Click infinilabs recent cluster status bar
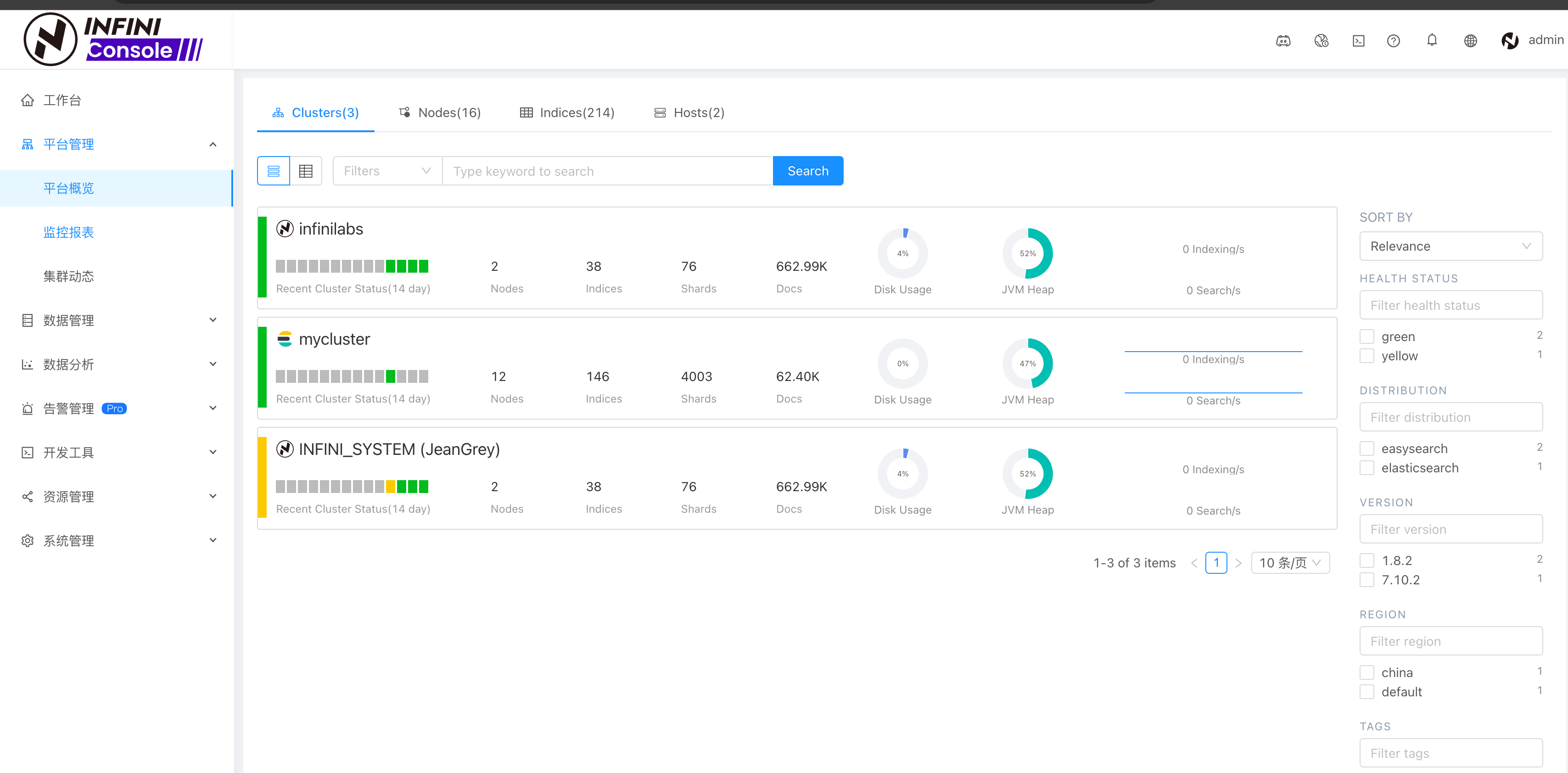1568x773 pixels. 352,266
